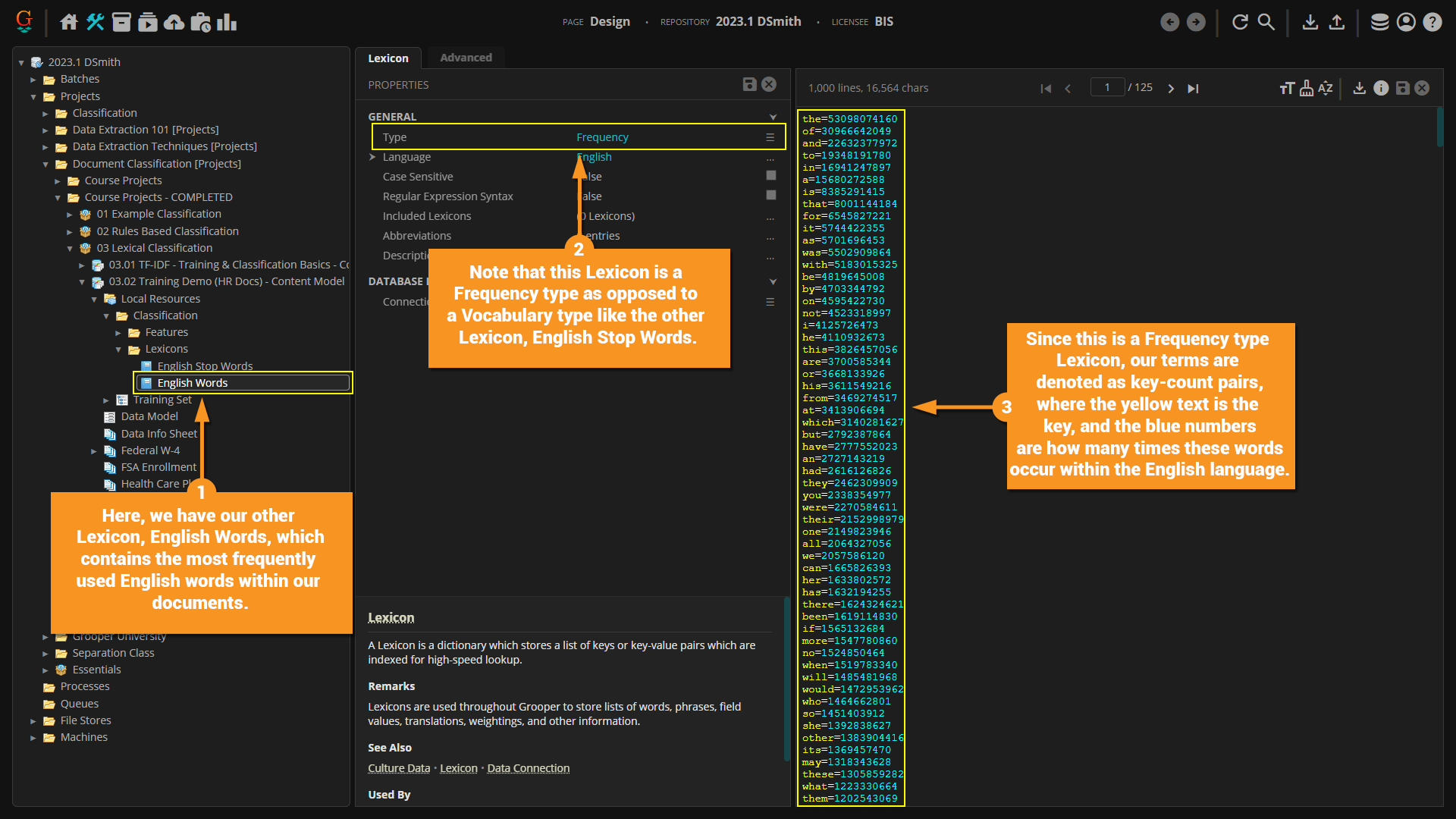Expand the Training Set tree node
This screenshot has height=819, width=1456.
(106, 400)
